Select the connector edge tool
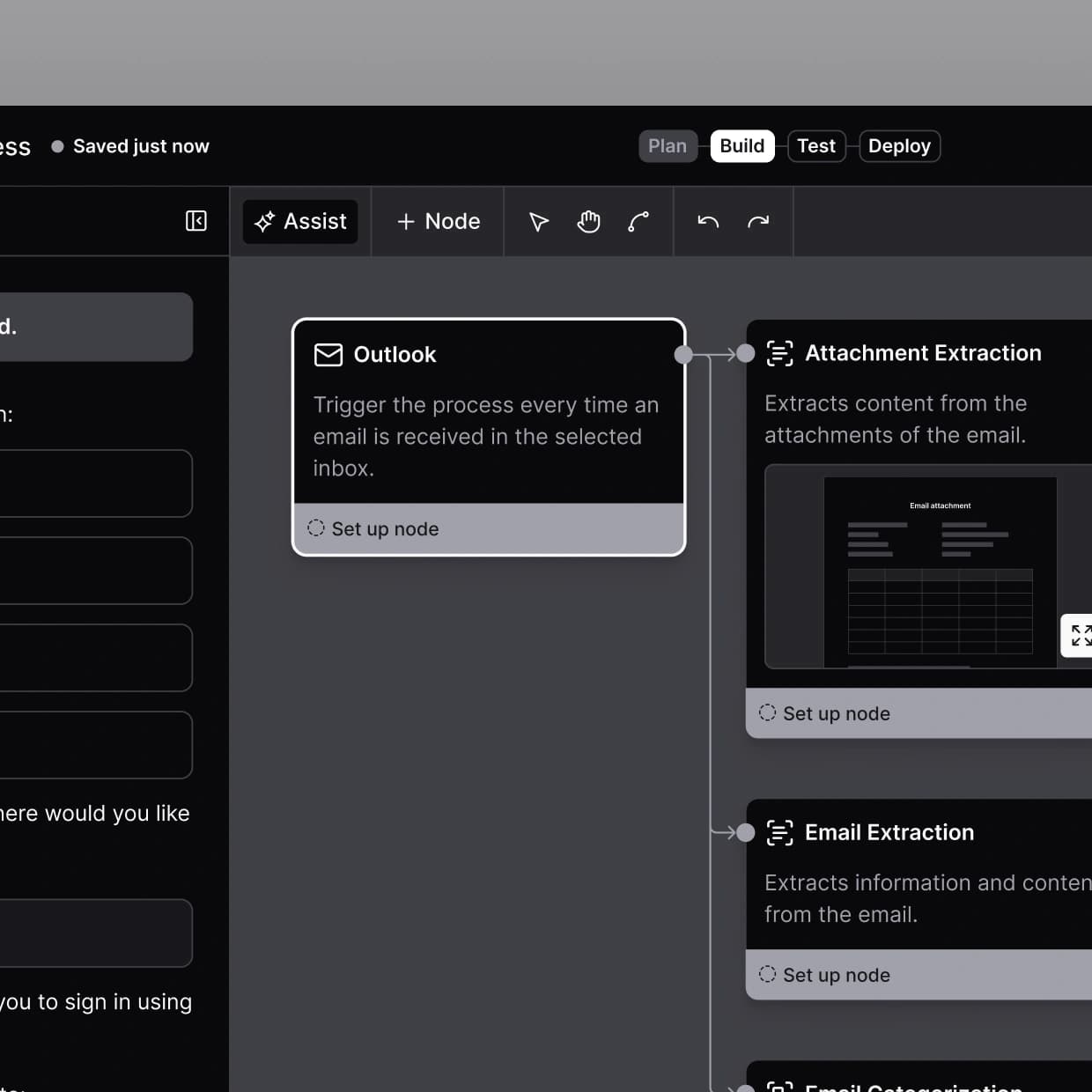The height and width of the screenshot is (1092, 1092). (638, 222)
